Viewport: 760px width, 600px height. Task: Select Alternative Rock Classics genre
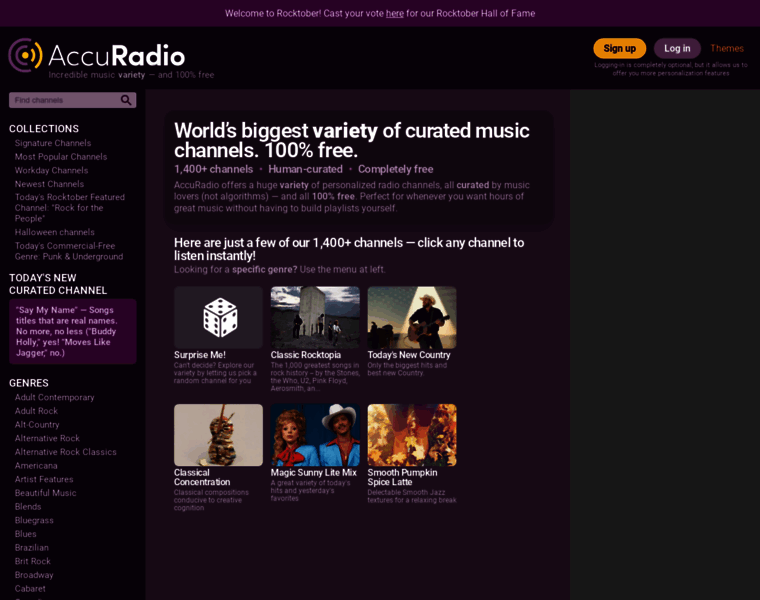click(x=65, y=452)
